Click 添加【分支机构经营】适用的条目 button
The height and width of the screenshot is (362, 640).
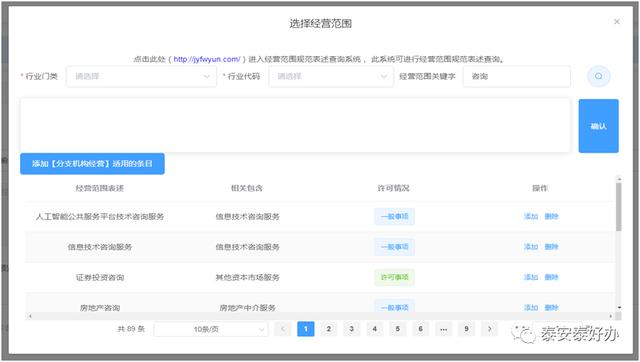point(92,164)
